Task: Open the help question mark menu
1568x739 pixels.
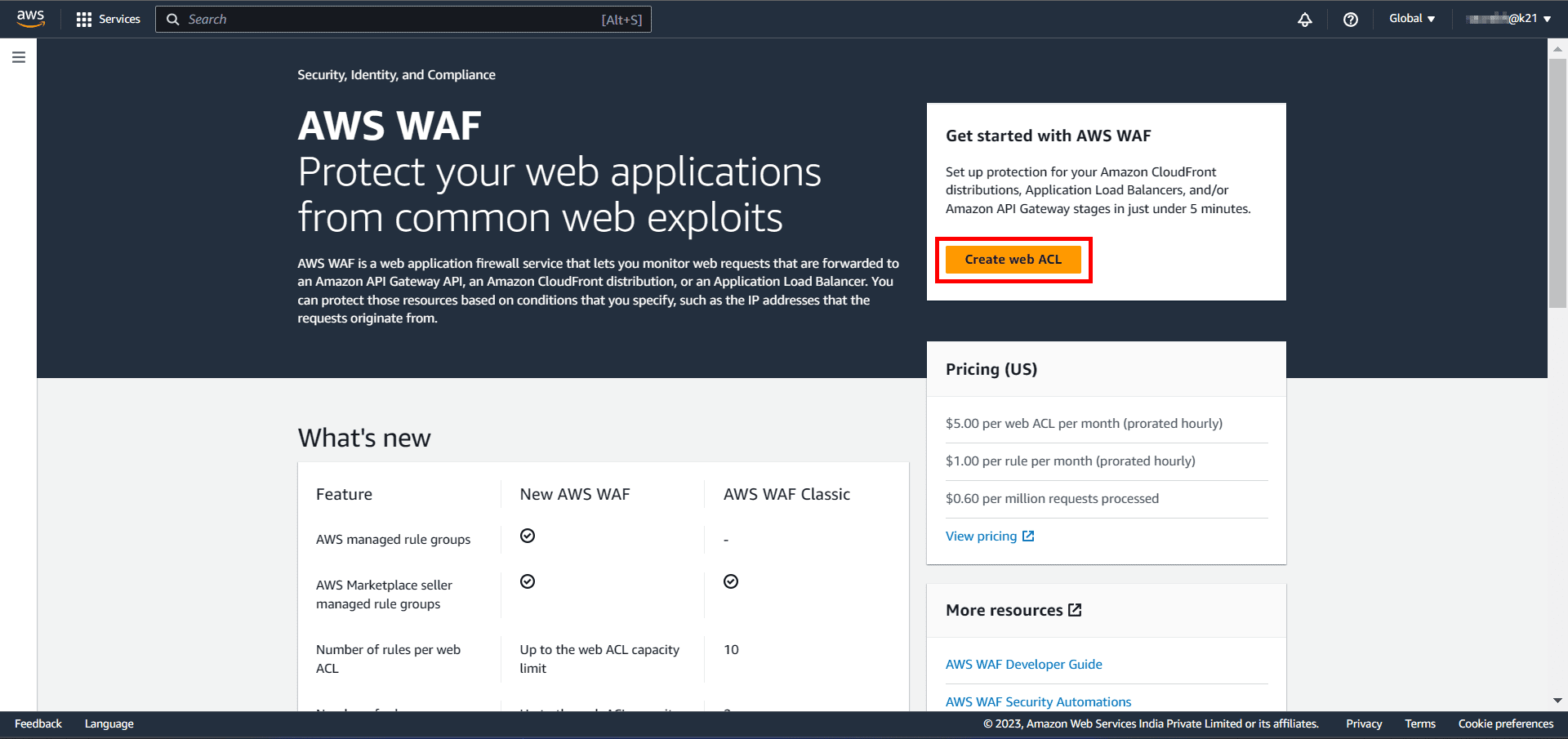Action: pos(1350,19)
